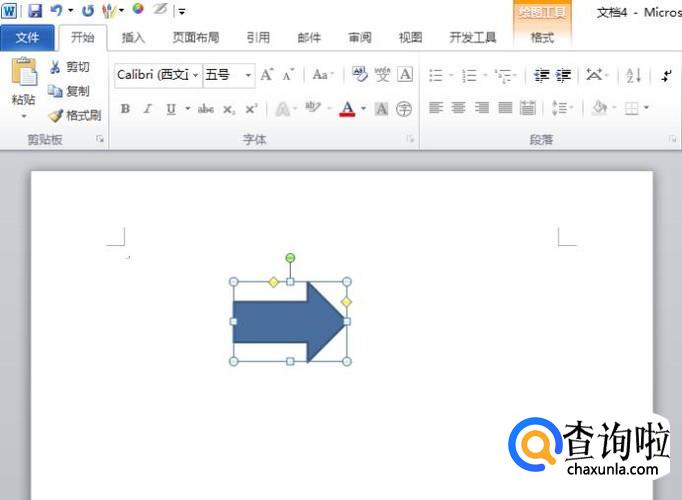Switch to the 插入 tab

point(133,38)
